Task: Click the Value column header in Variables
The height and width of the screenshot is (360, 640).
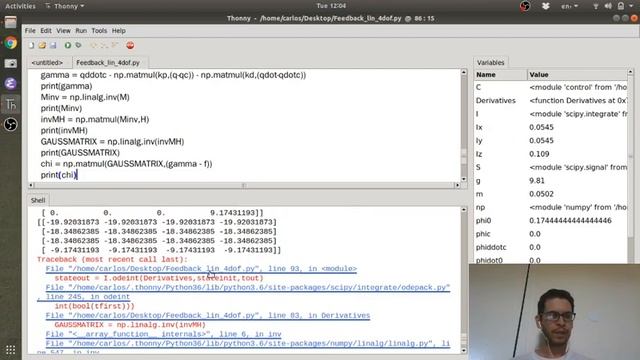Action: tap(577, 75)
